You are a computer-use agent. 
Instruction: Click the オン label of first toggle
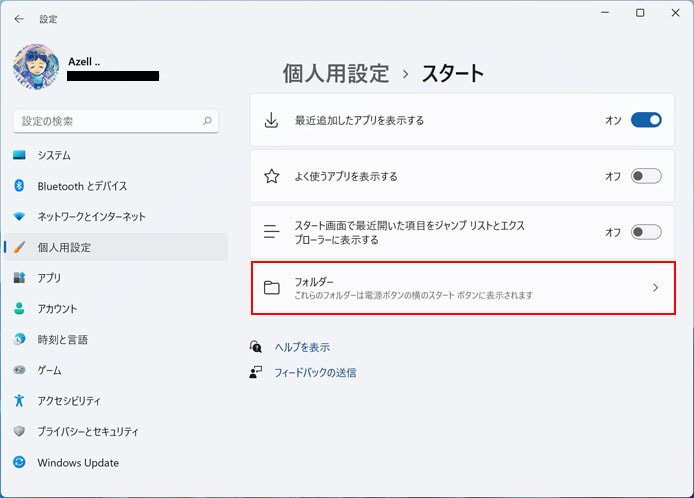[x=613, y=120]
